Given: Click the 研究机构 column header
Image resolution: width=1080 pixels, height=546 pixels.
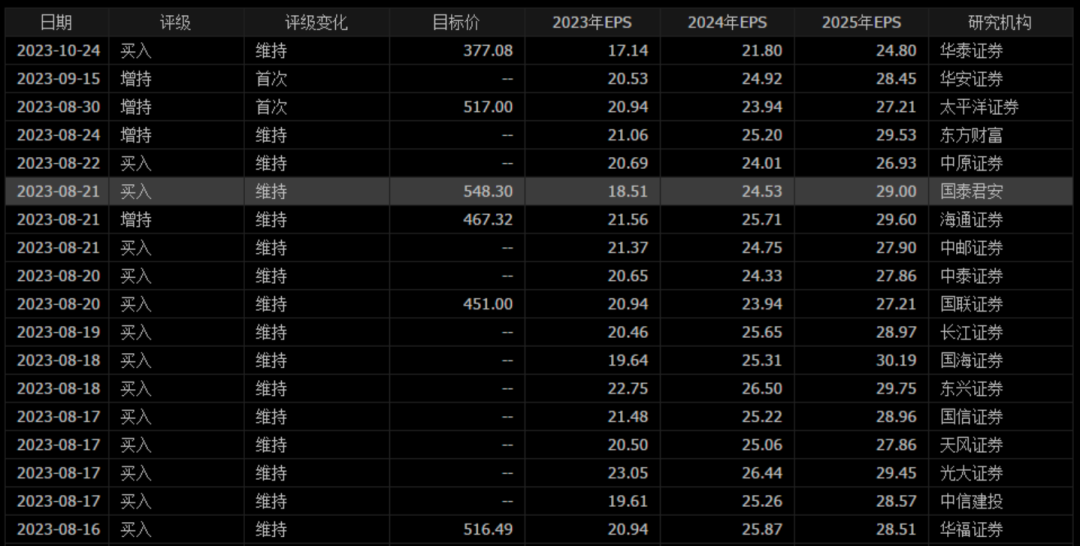Looking at the screenshot, I should pos(999,22).
